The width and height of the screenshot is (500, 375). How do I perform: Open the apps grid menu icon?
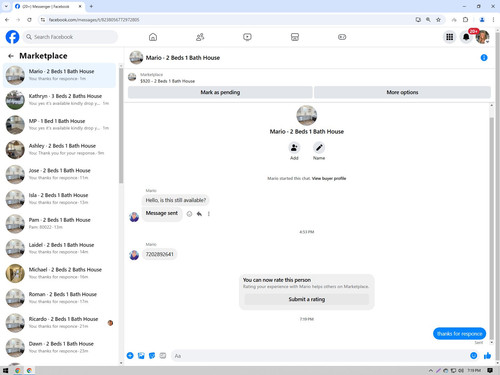pos(450,37)
